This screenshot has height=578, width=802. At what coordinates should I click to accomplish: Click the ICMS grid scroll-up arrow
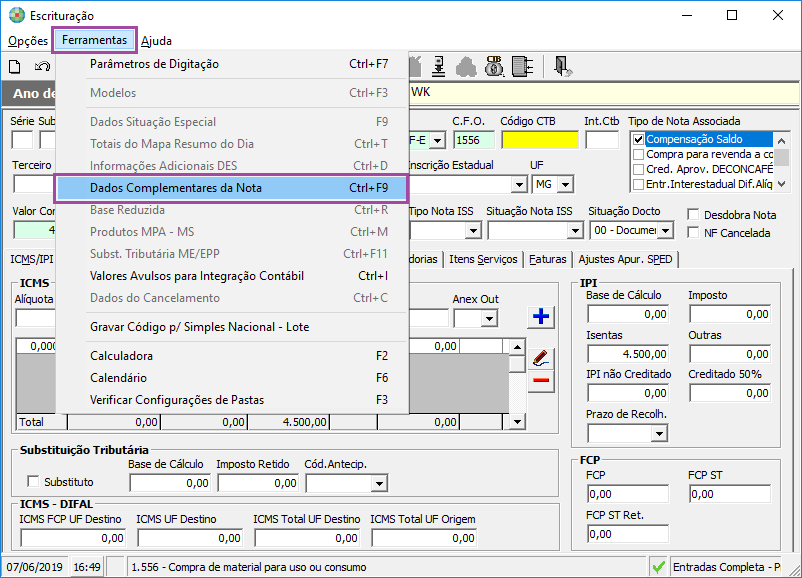[517, 347]
